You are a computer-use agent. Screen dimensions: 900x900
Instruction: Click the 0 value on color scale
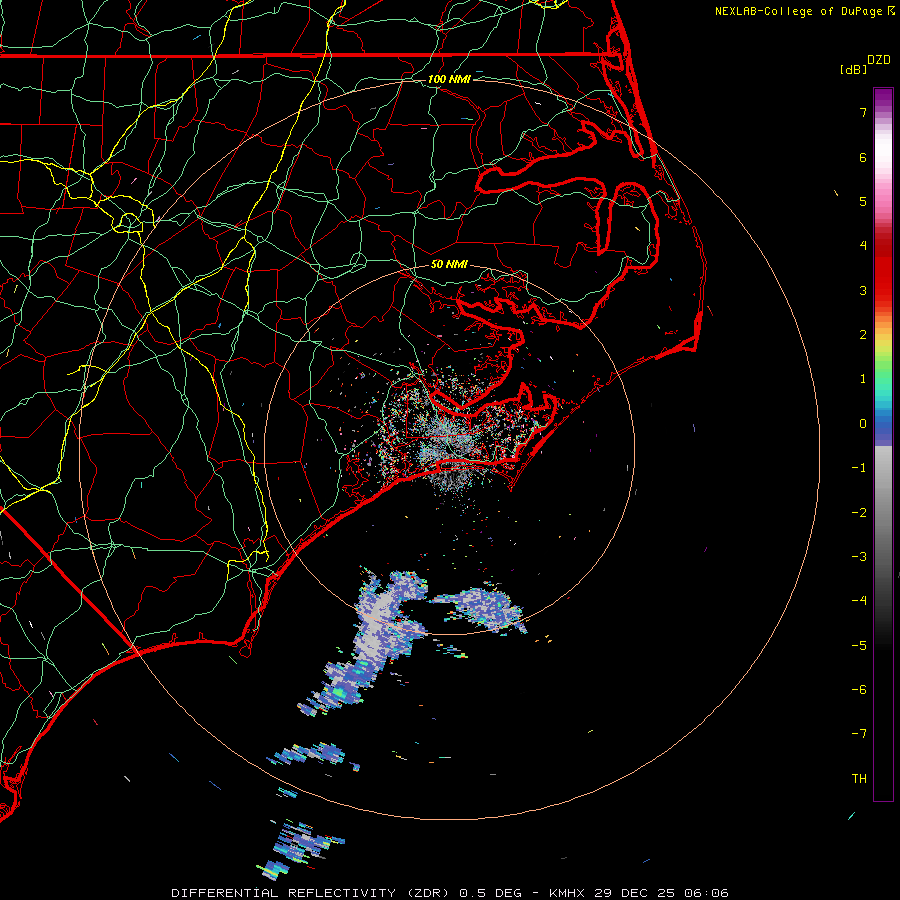pos(863,424)
